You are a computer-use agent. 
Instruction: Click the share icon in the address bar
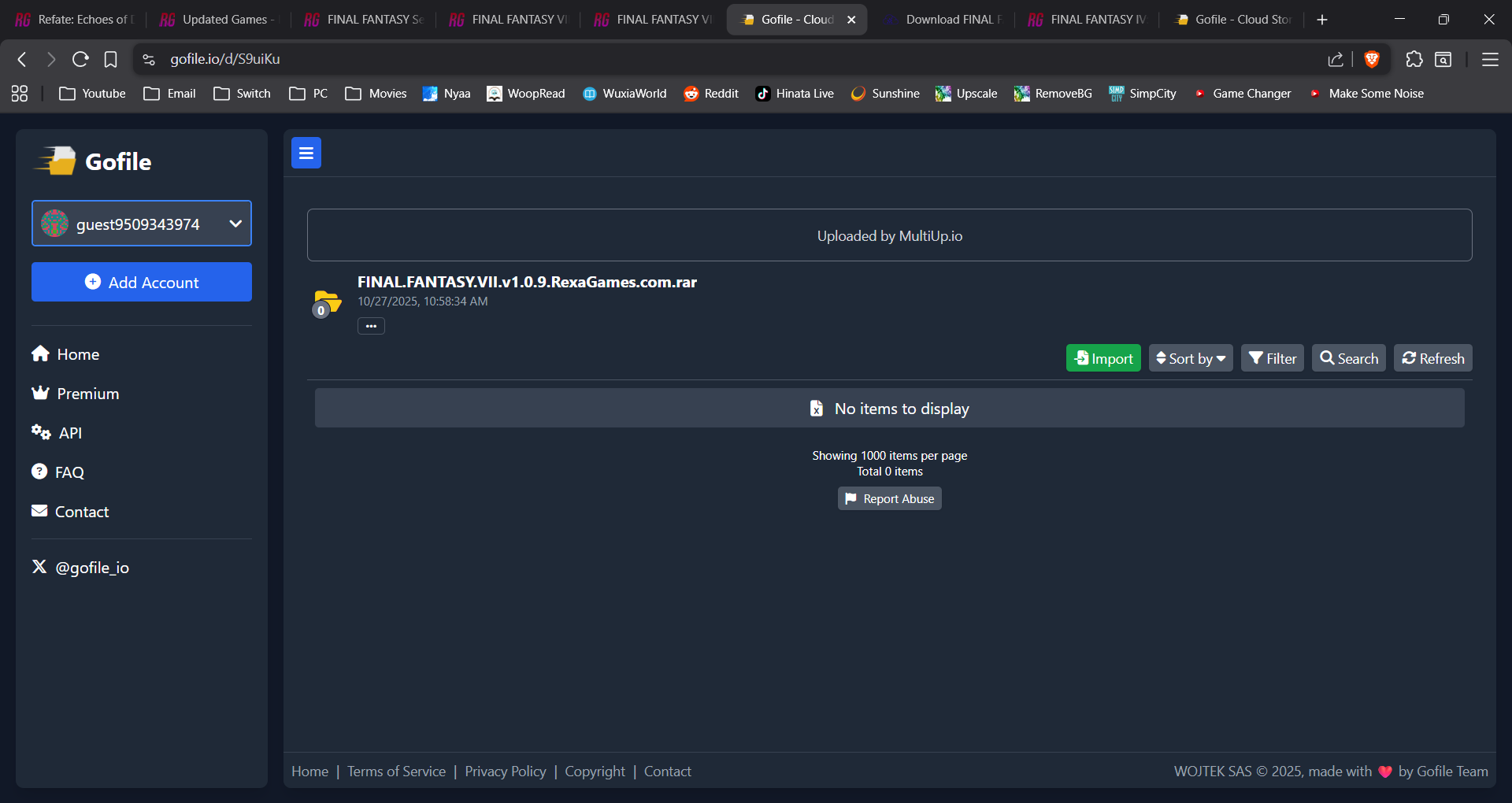pos(1336,59)
